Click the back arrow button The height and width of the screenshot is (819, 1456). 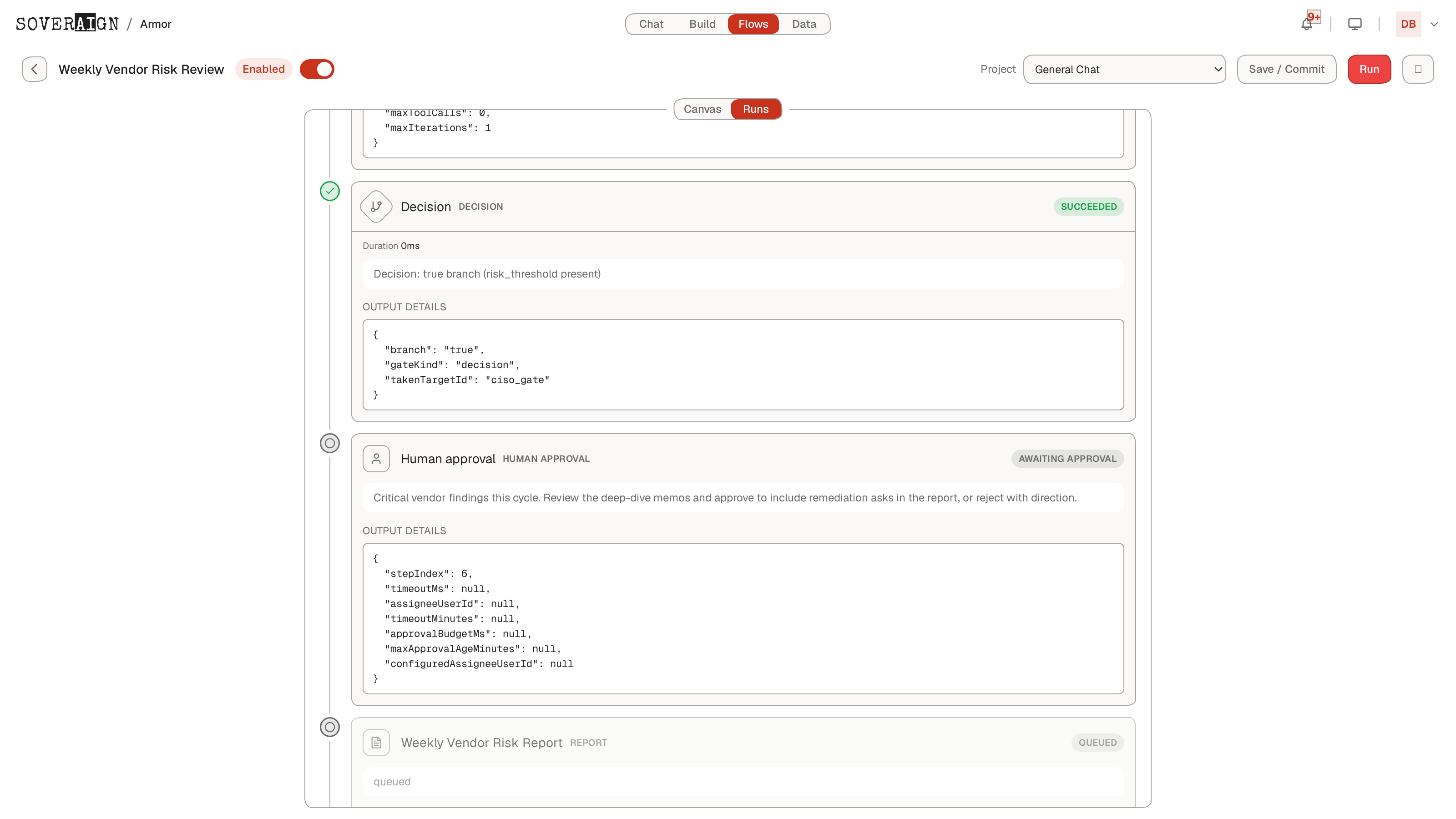35,69
